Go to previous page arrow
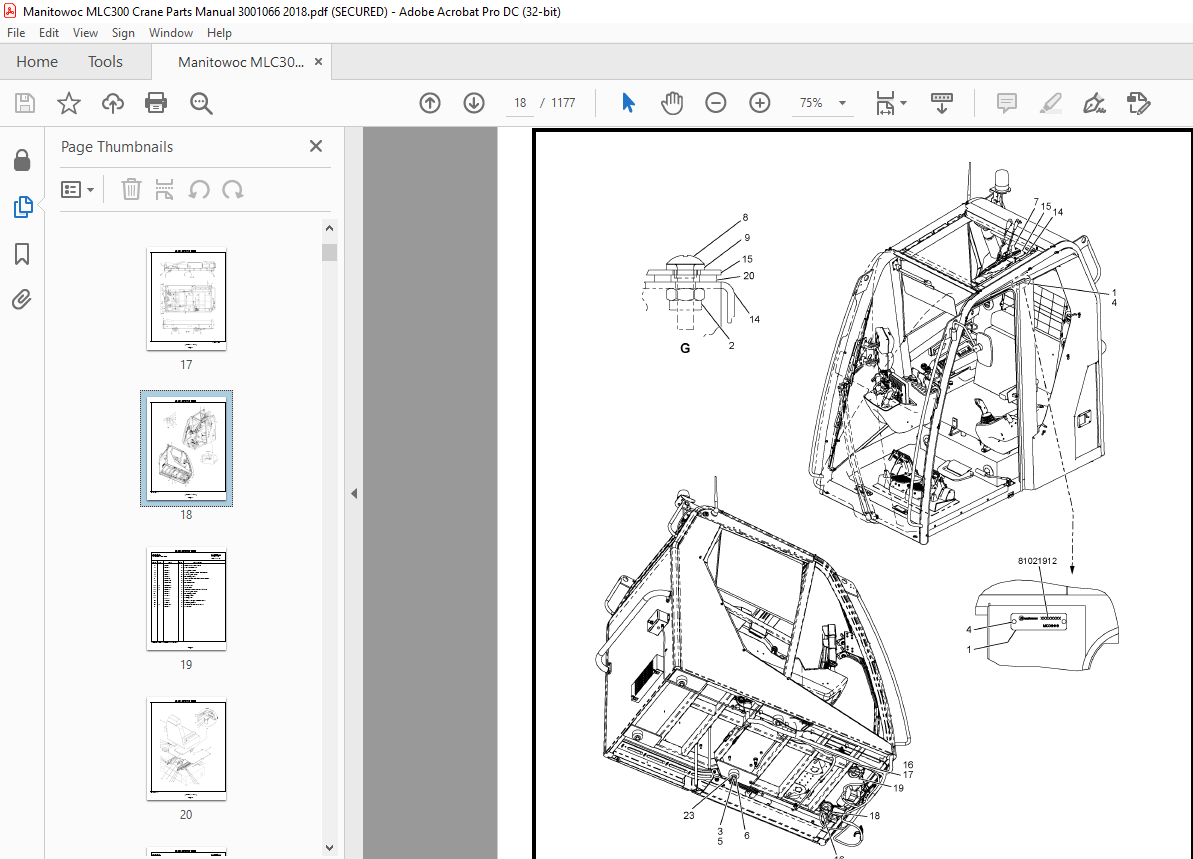 430,103
